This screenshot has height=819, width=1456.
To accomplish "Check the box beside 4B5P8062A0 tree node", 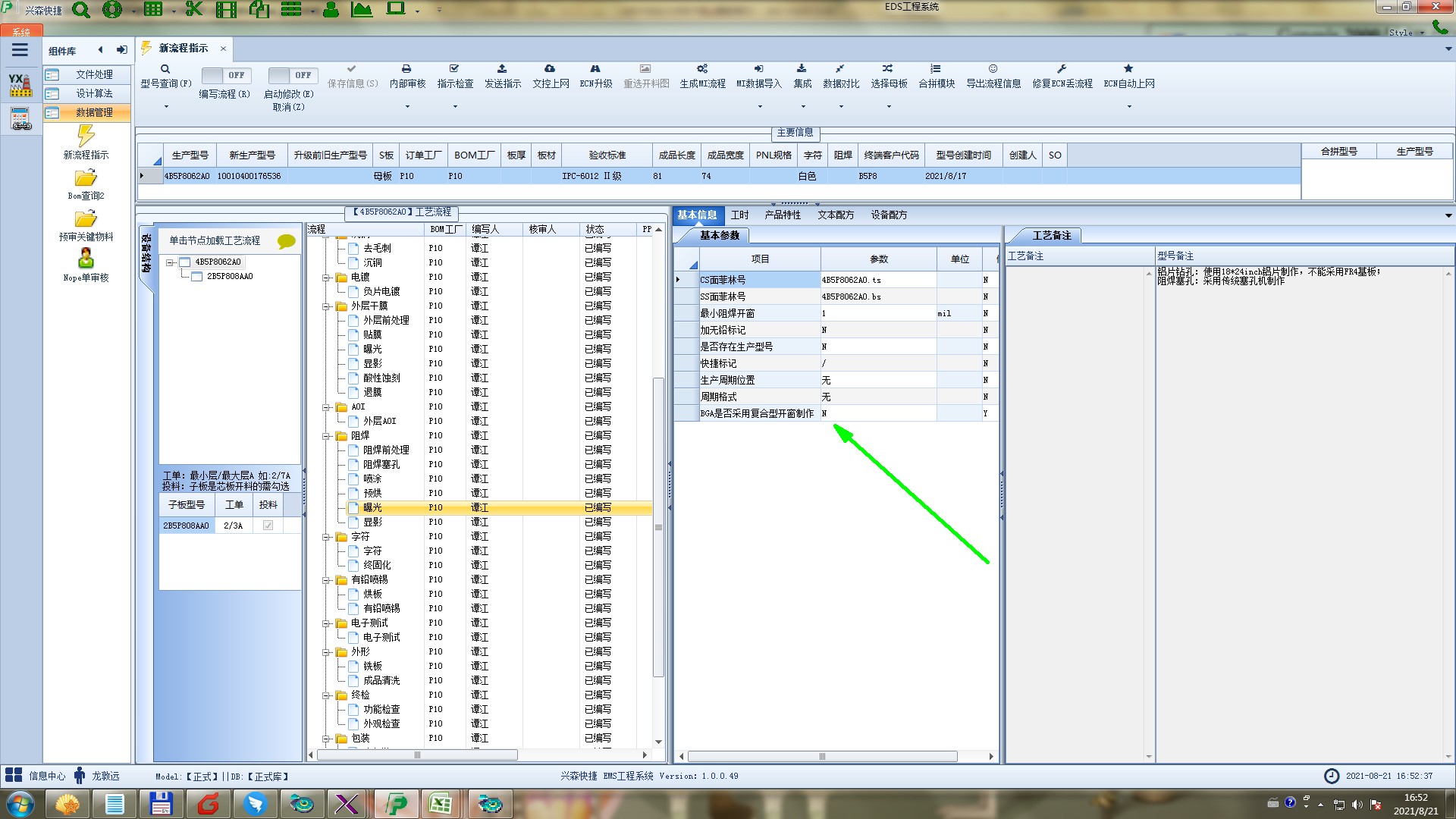I will (x=184, y=262).
